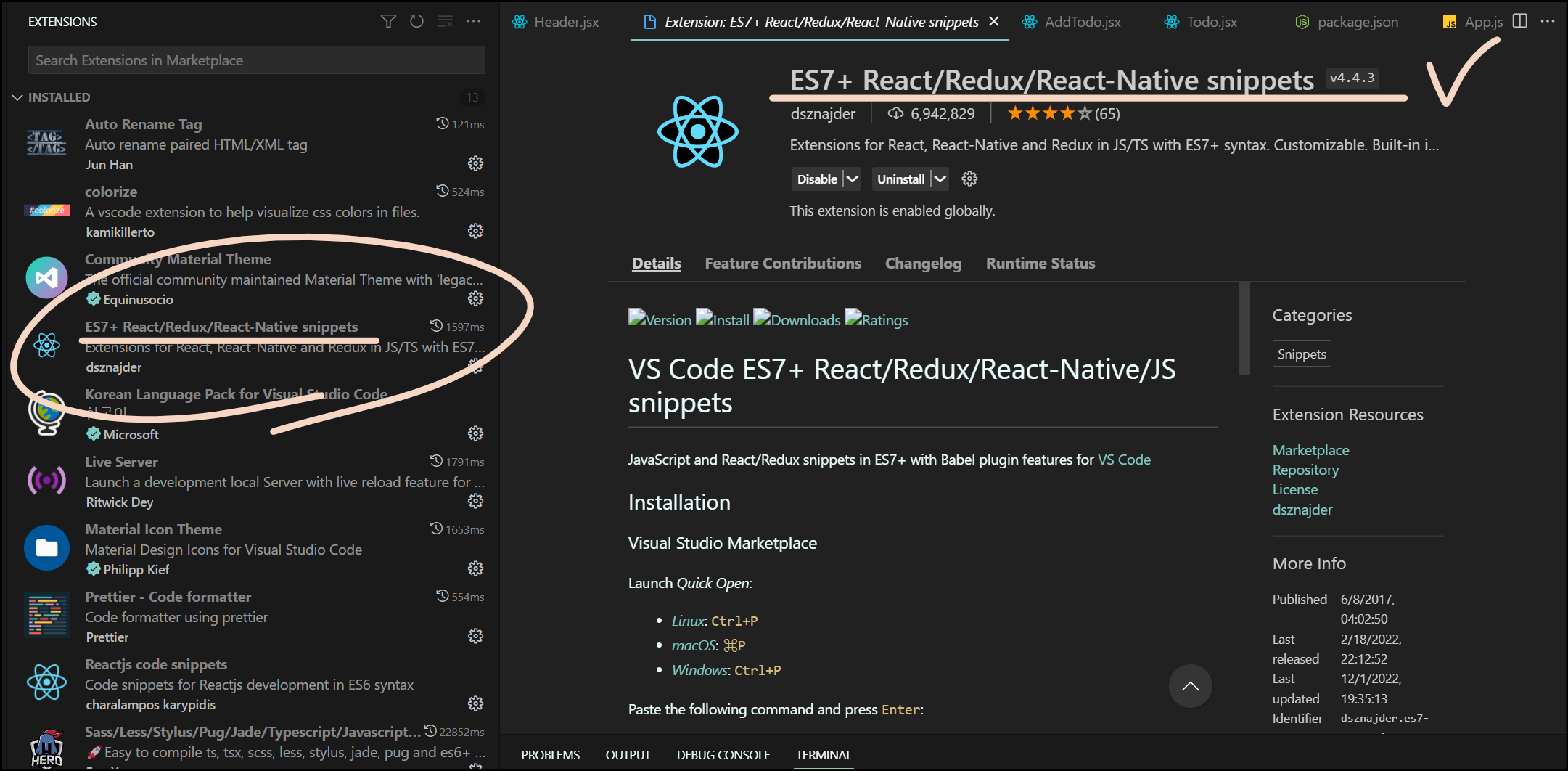Open manage gear for Live Server
This screenshot has height=771, width=1568.
475,501
